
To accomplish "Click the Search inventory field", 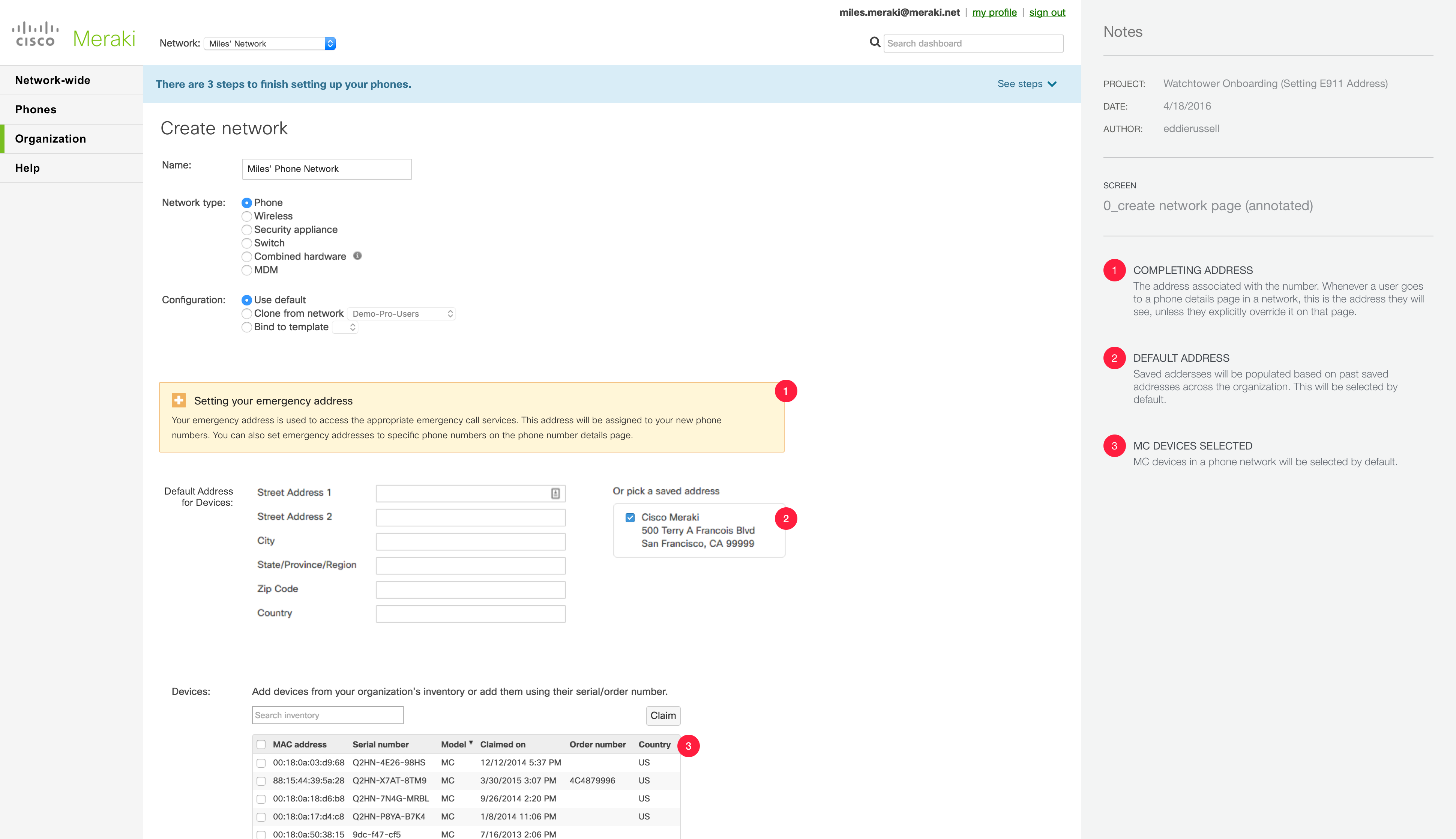I will [x=327, y=715].
